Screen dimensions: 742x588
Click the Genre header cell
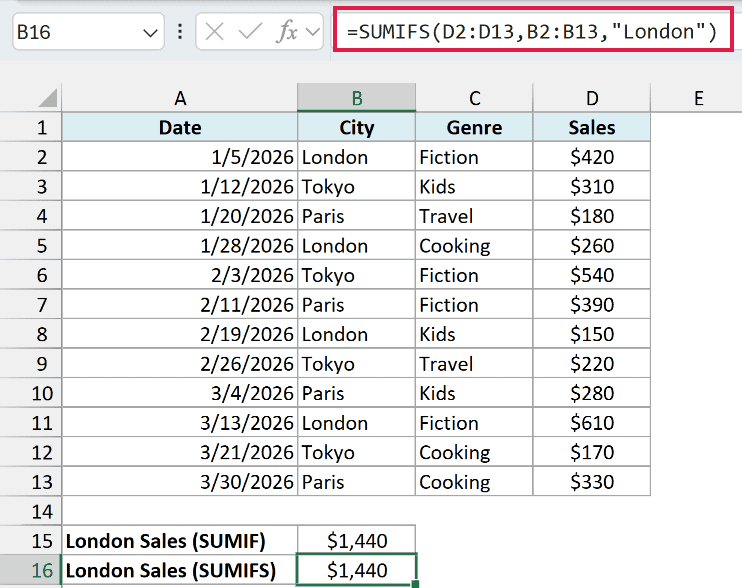(x=474, y=127)
